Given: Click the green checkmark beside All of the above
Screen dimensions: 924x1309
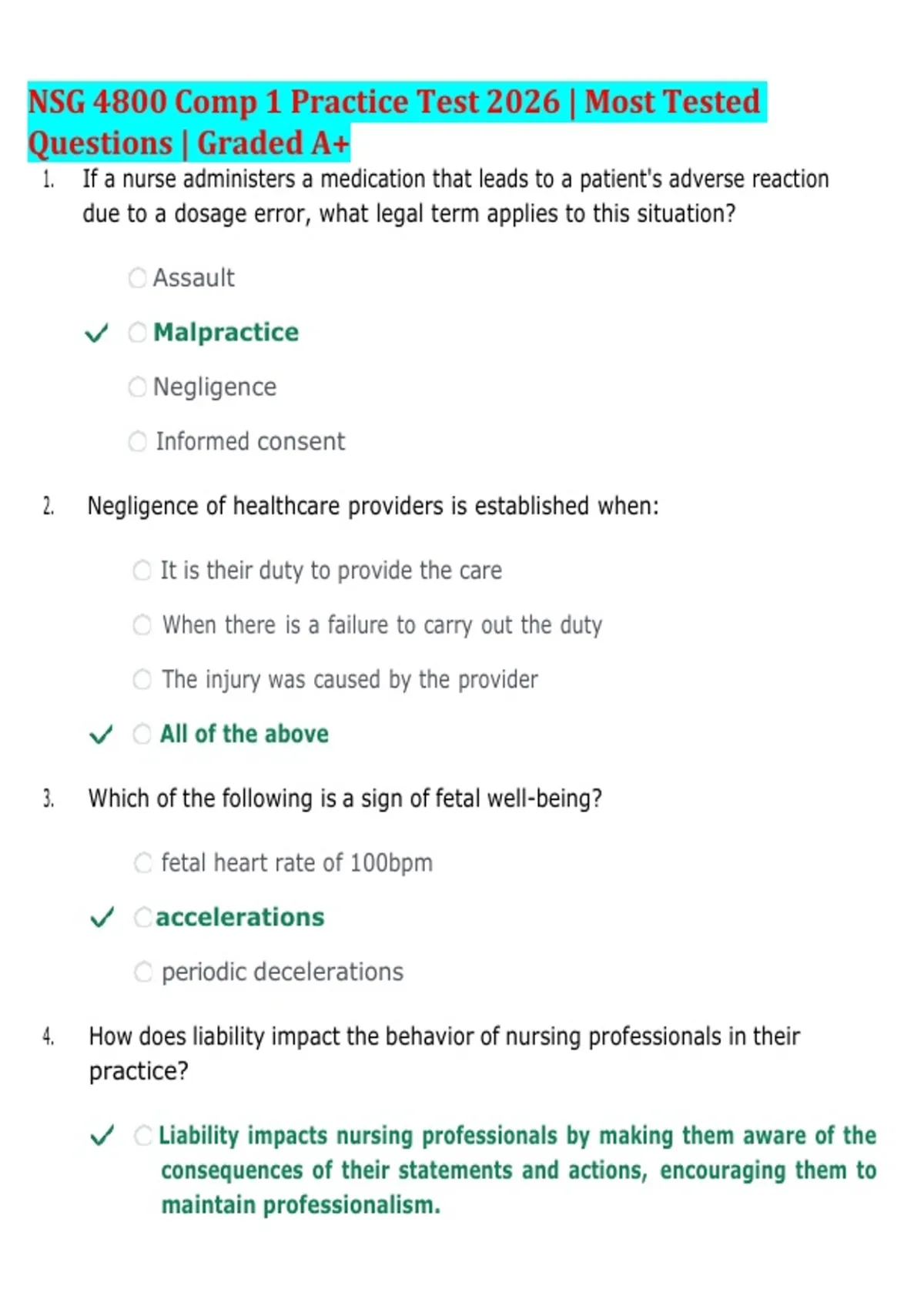Looking at the screenshot, I should pos(102,735).
